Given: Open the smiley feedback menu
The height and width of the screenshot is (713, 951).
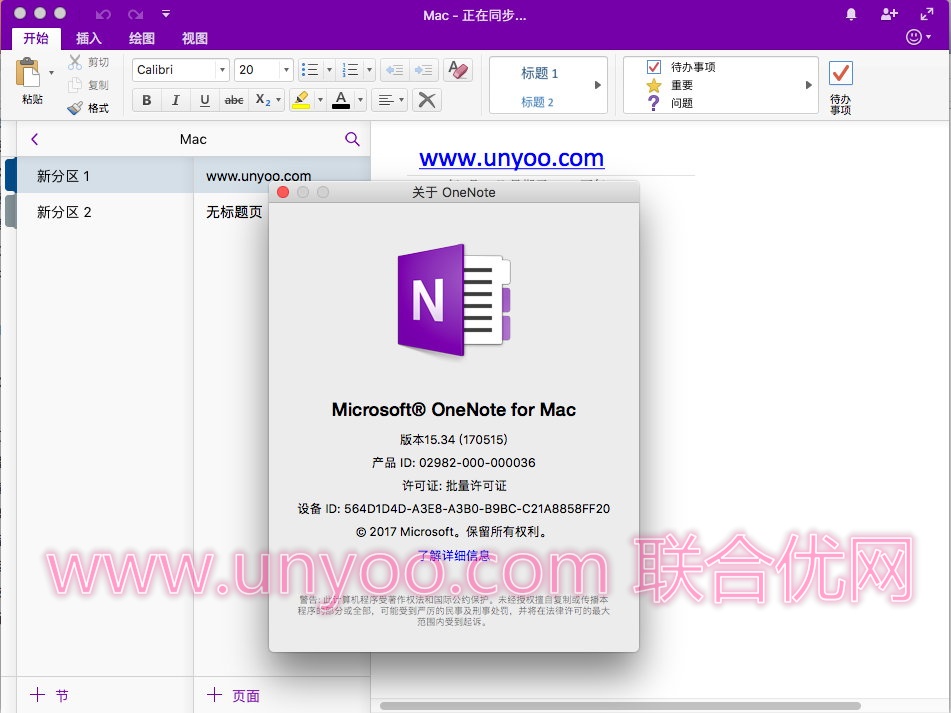Looking at the screenshot, I should click(918, 37).
